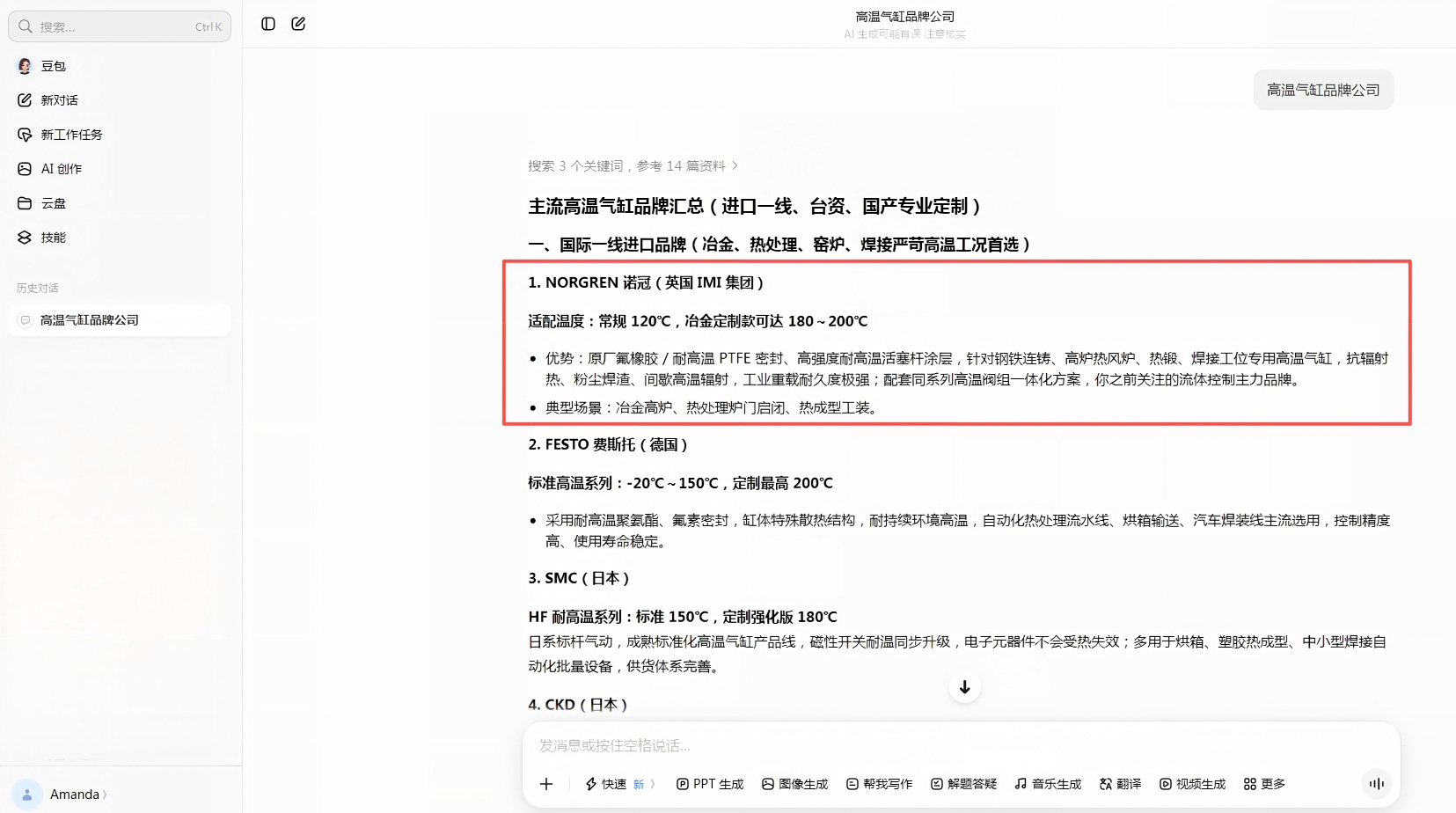
Task: Select PPT 生成 tool
Action: pyautogui.click(x=710, y=784)
